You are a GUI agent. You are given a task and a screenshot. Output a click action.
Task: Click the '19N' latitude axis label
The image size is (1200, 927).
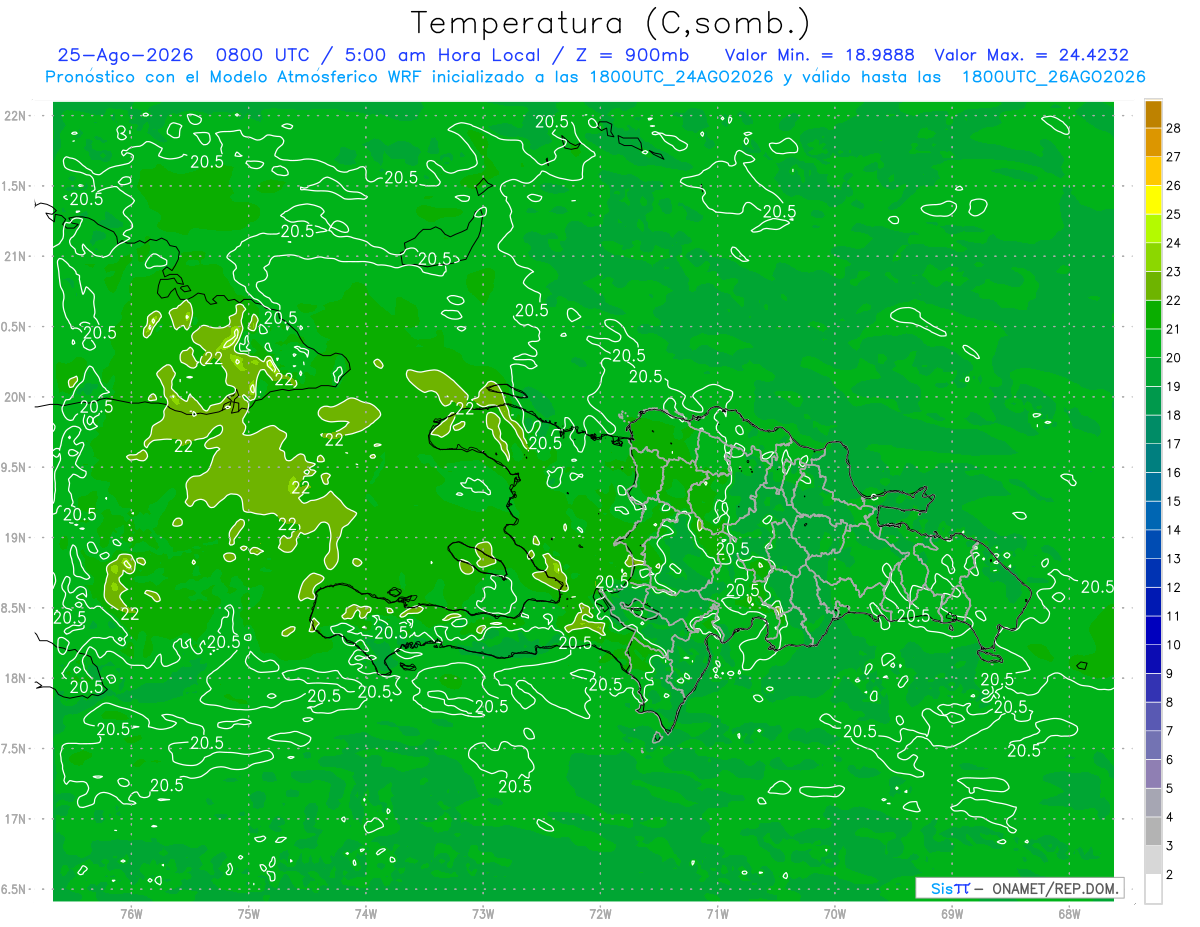(x=16, y=538)
